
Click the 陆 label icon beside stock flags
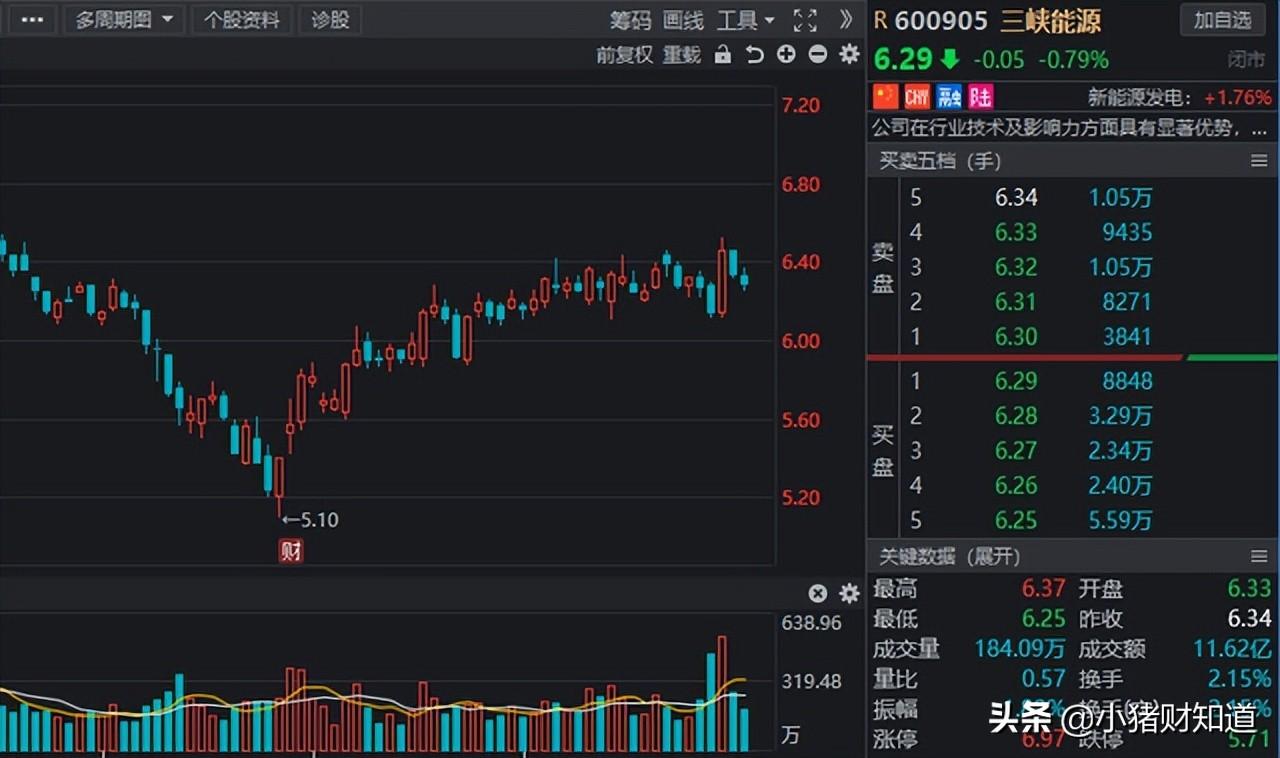point(979,95)
